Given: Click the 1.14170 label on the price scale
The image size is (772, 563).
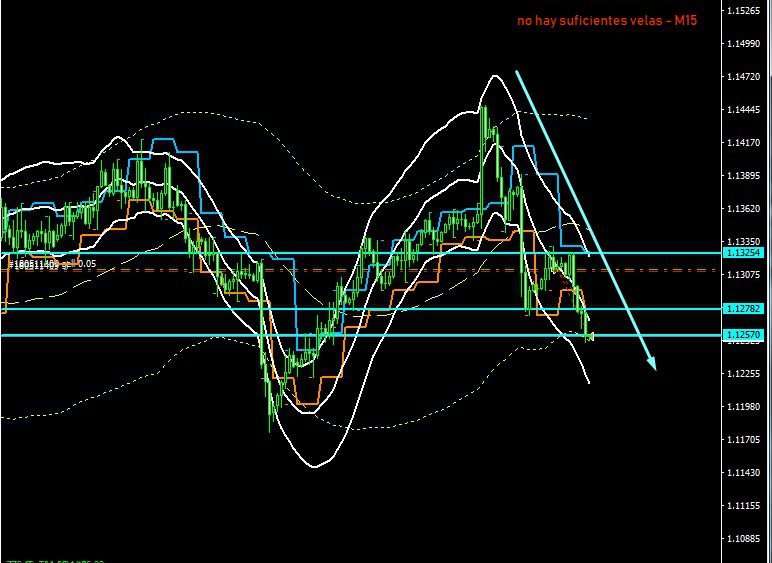Looking at the screenshot, I should pos(746,143).
